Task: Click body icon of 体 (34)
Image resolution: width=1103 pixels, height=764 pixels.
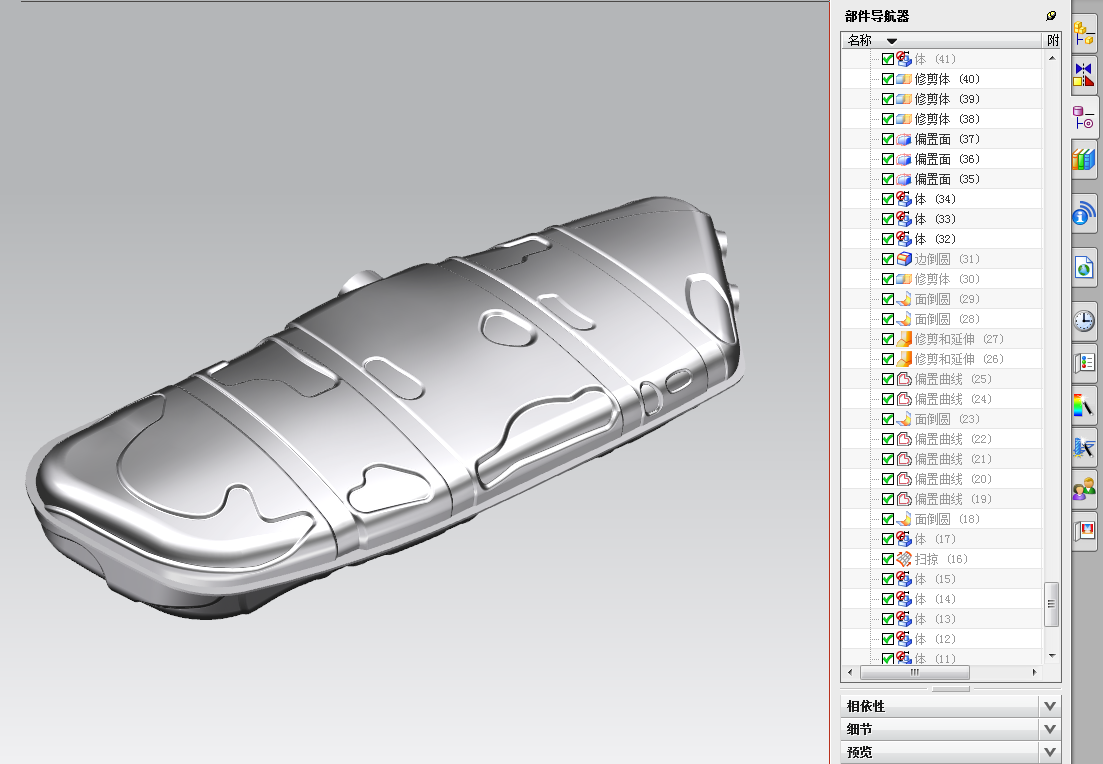Action: (904, 199)
